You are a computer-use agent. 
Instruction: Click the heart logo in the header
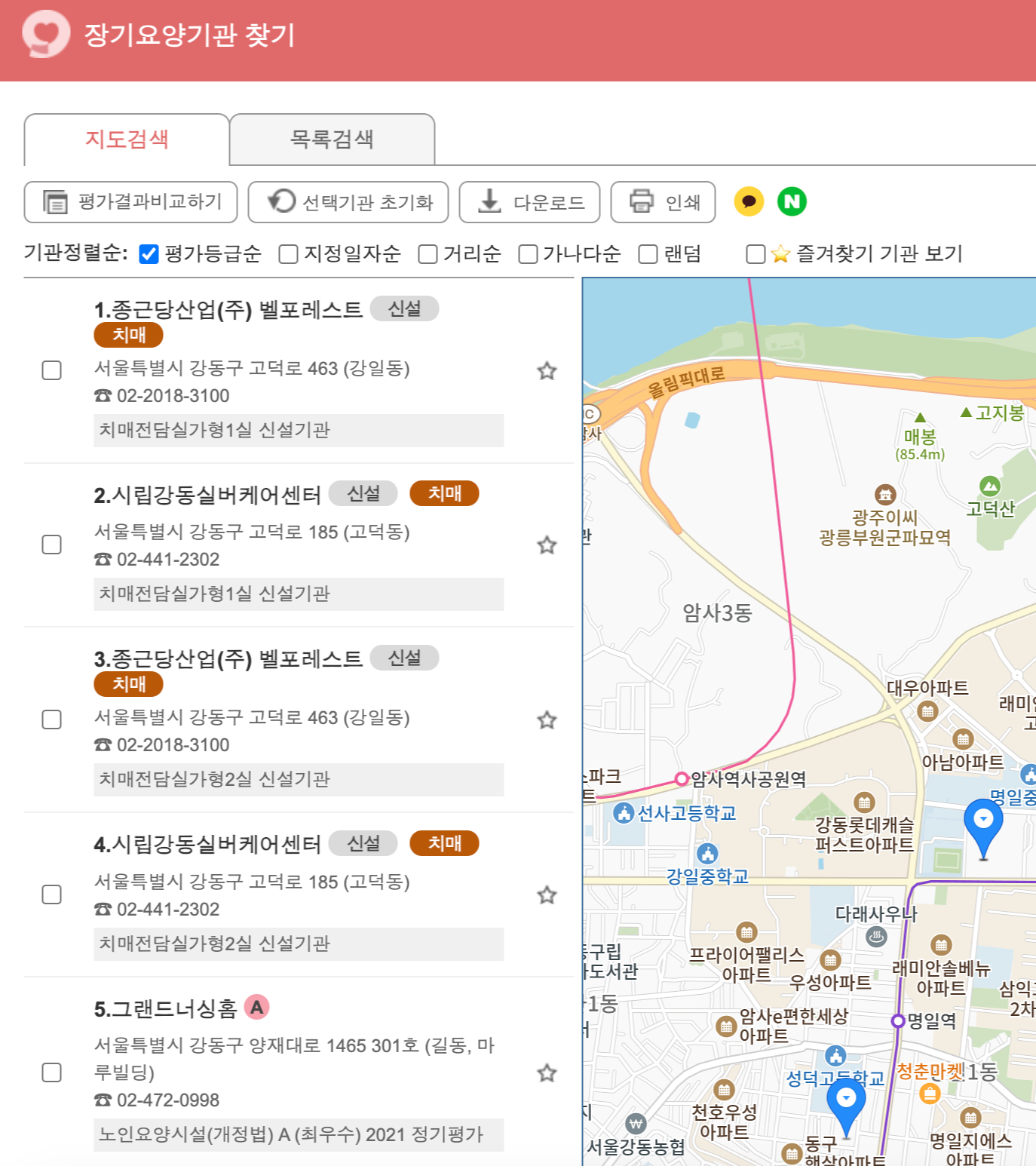46,34
